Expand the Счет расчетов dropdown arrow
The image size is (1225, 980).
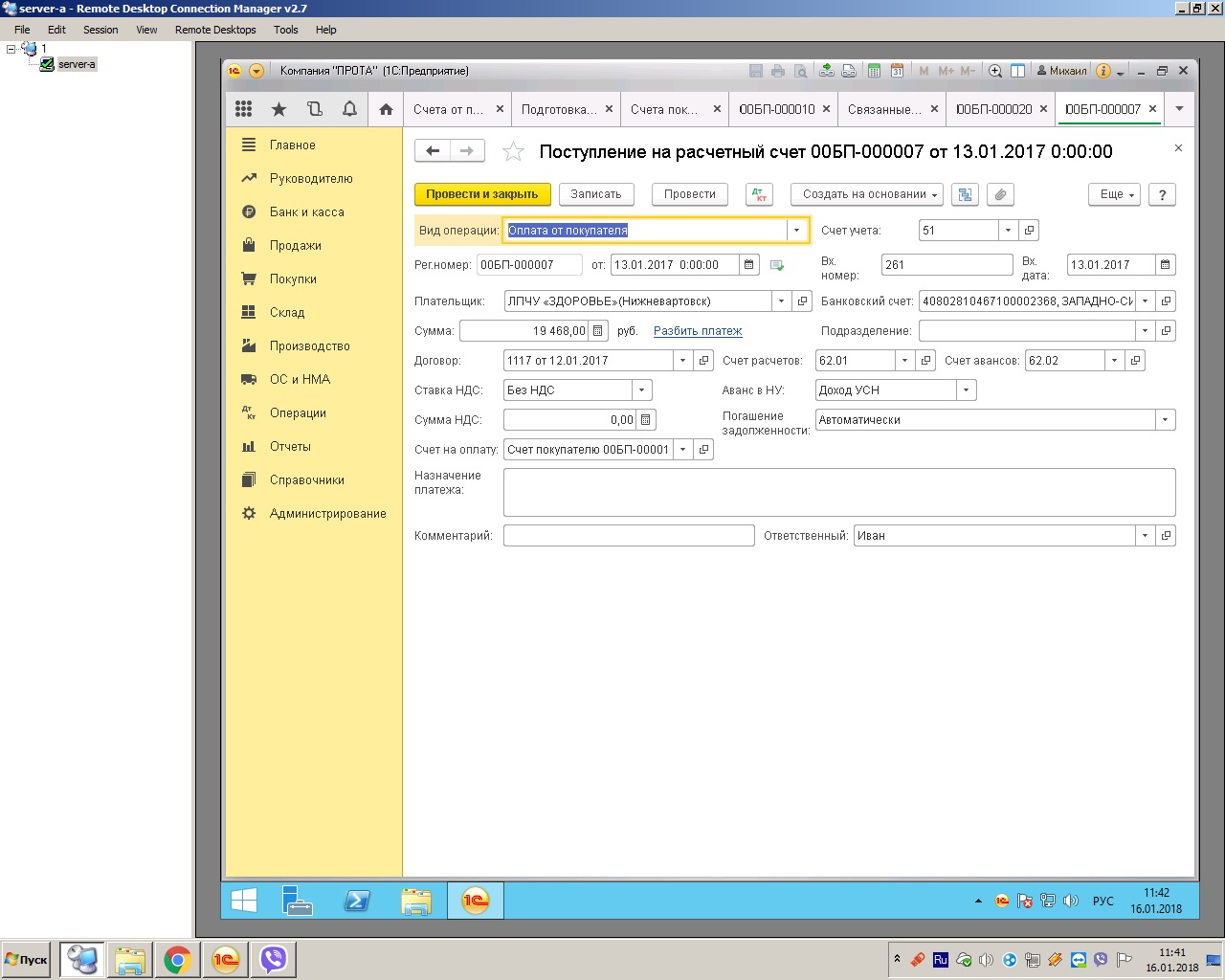[904, 361]
